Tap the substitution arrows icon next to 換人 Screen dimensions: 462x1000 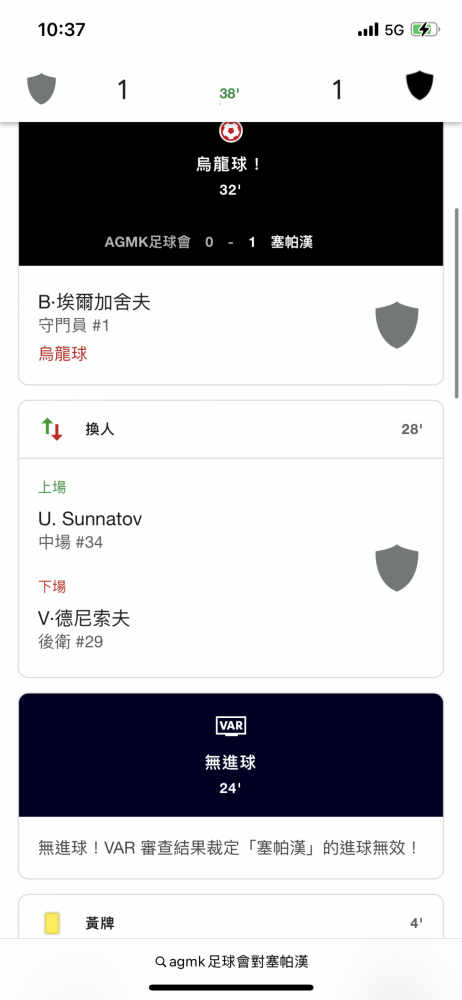(x=52, y=429)
